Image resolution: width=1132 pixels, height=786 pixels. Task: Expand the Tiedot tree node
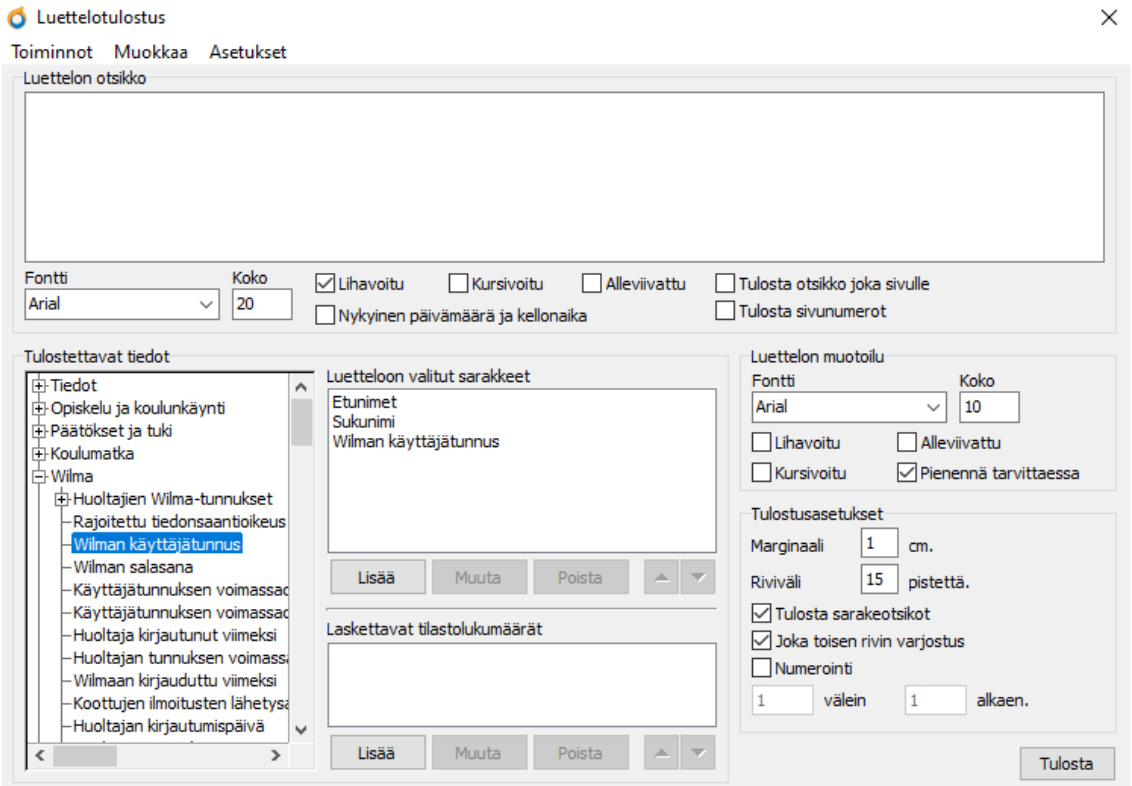coord(39,385)
